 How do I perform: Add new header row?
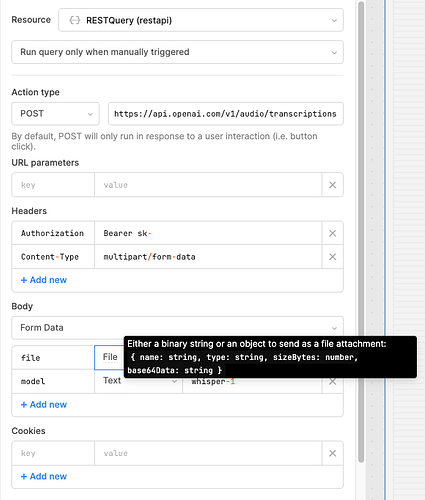44,280
